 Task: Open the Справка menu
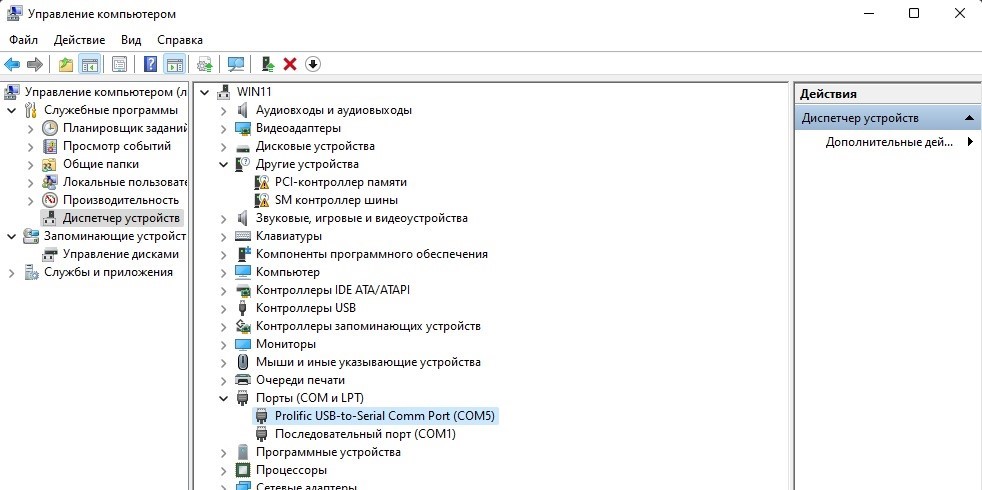pyautogui.click(x=179, y=39)
